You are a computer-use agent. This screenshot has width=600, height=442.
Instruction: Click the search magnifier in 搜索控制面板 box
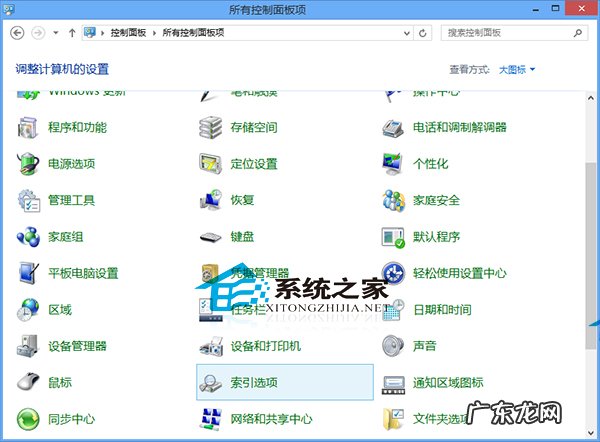coord(578,33)
